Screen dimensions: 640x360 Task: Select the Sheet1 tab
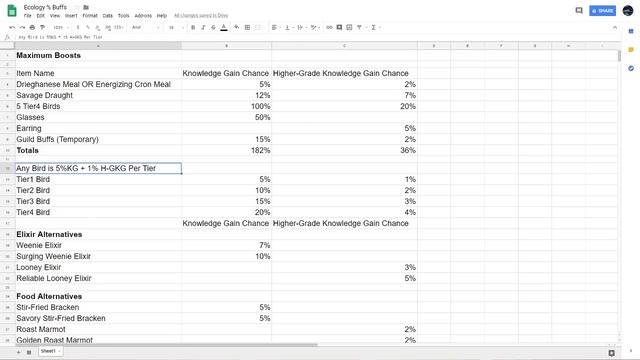pos(51,351)
